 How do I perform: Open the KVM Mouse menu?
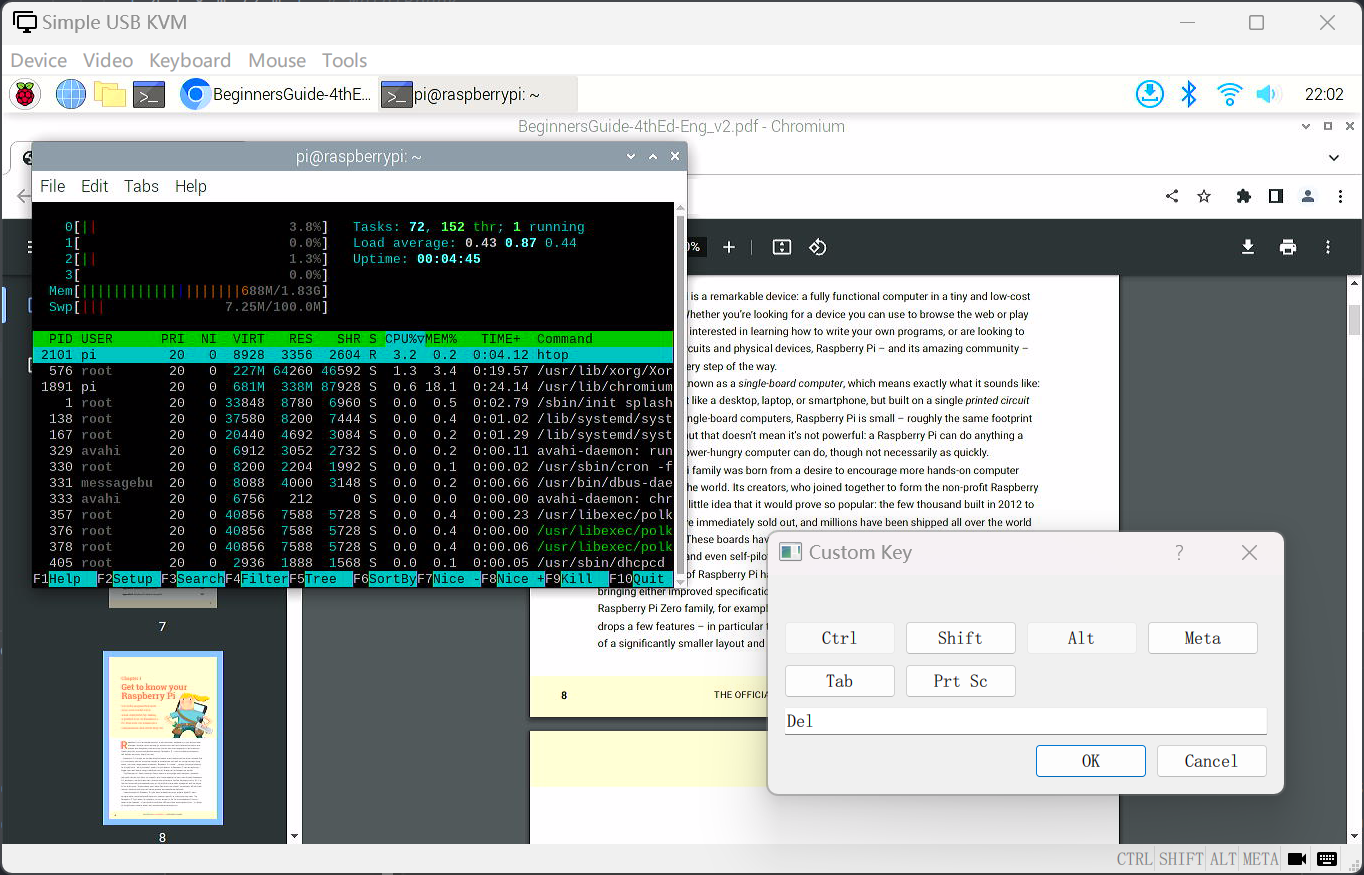tap(277, 60)
